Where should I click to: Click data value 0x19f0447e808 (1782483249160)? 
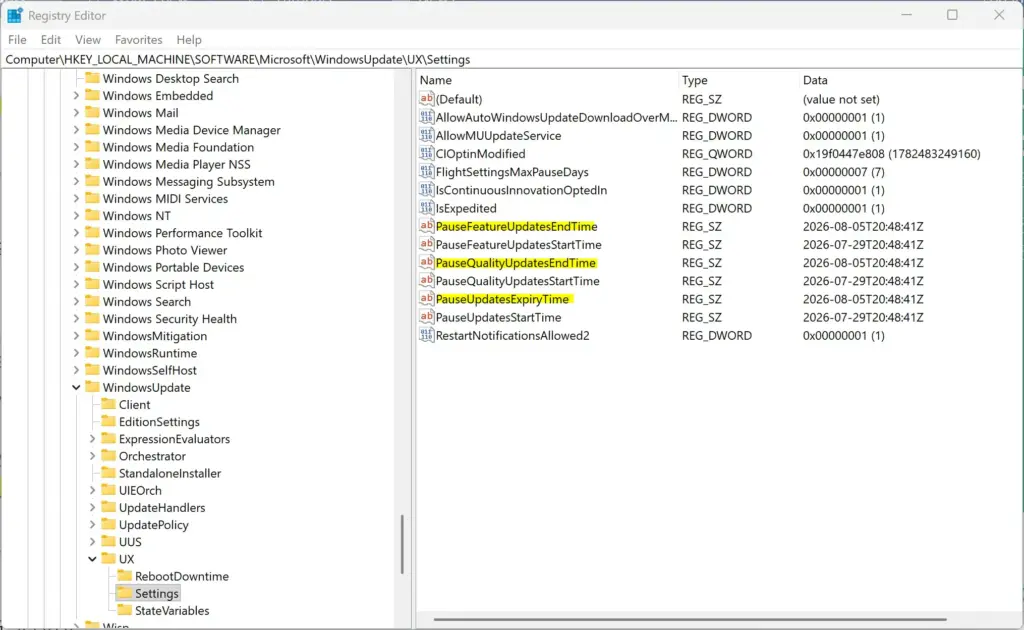891,153
